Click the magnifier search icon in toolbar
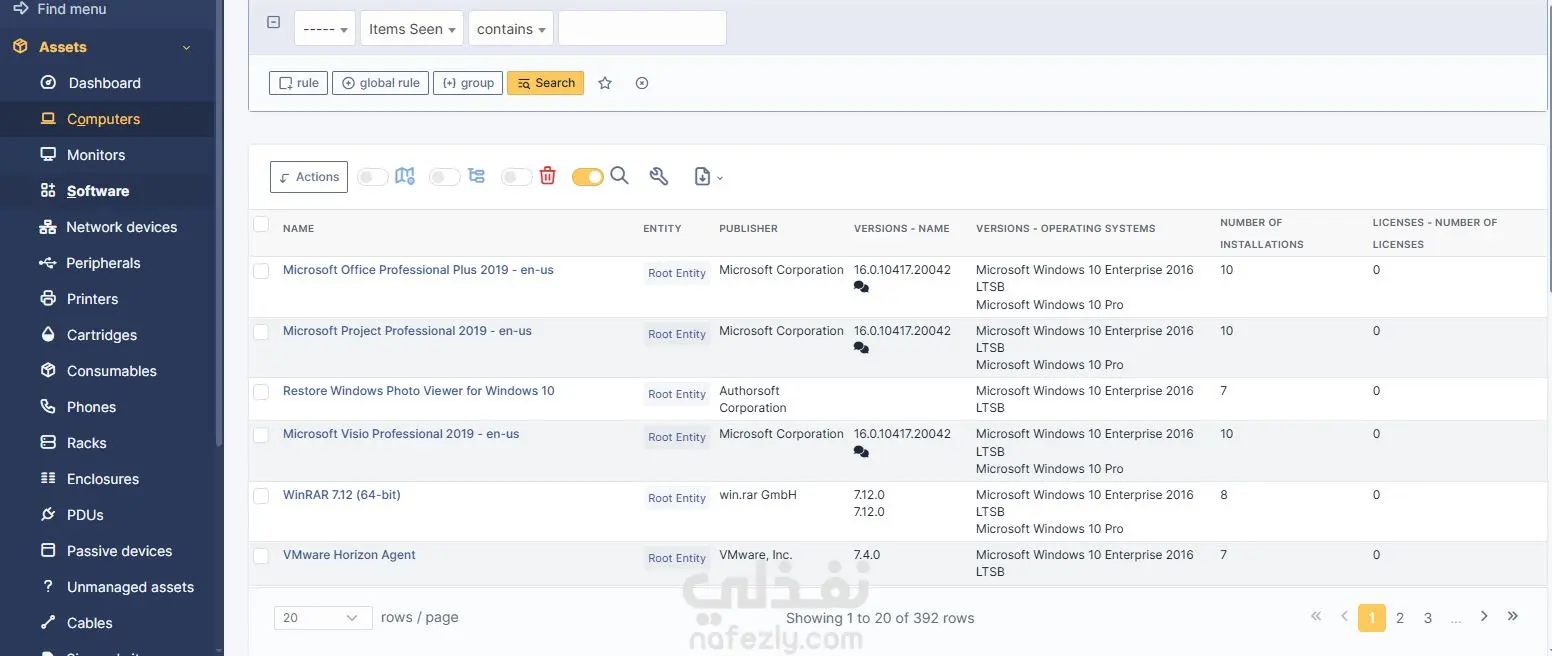Image resolution: width=1552 pixels, height=656 pixels. tap(619, 176)
